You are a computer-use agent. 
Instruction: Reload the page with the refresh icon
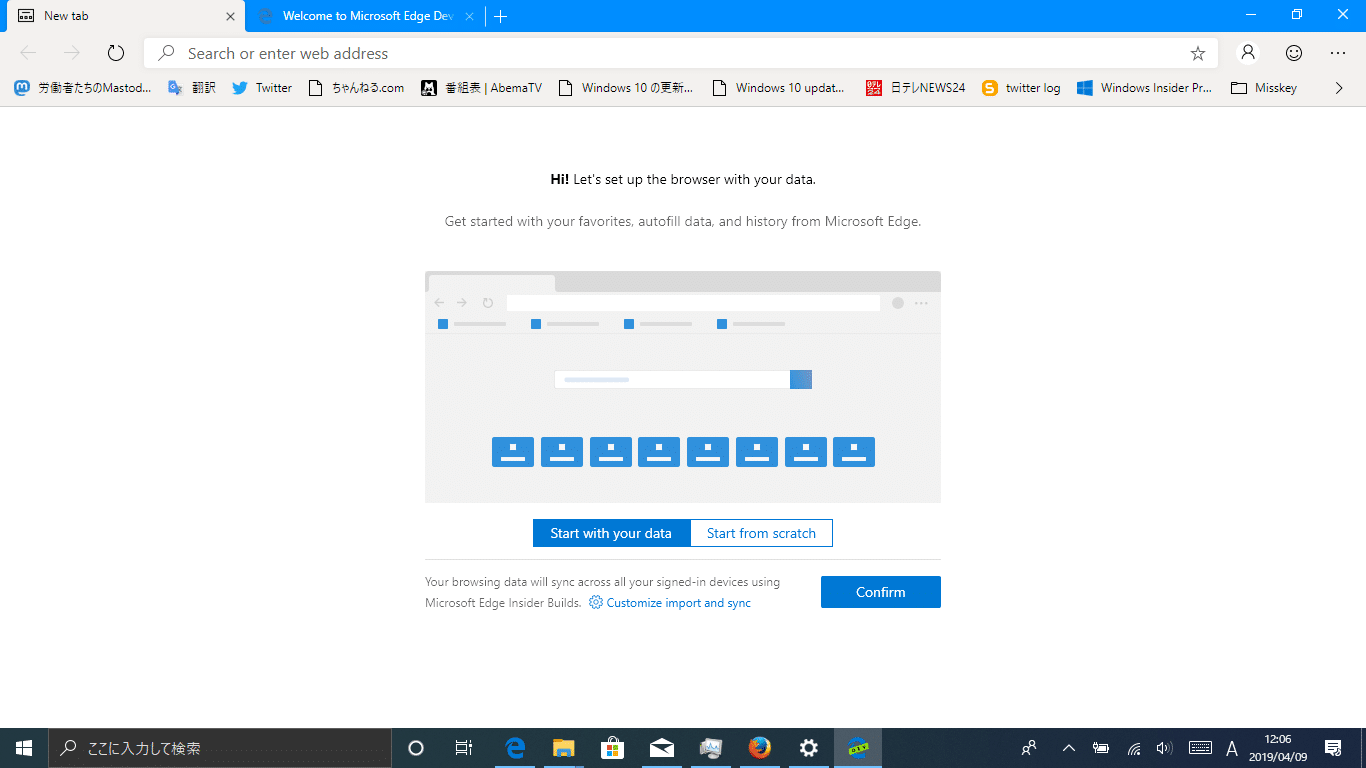[x=116, y=53]
